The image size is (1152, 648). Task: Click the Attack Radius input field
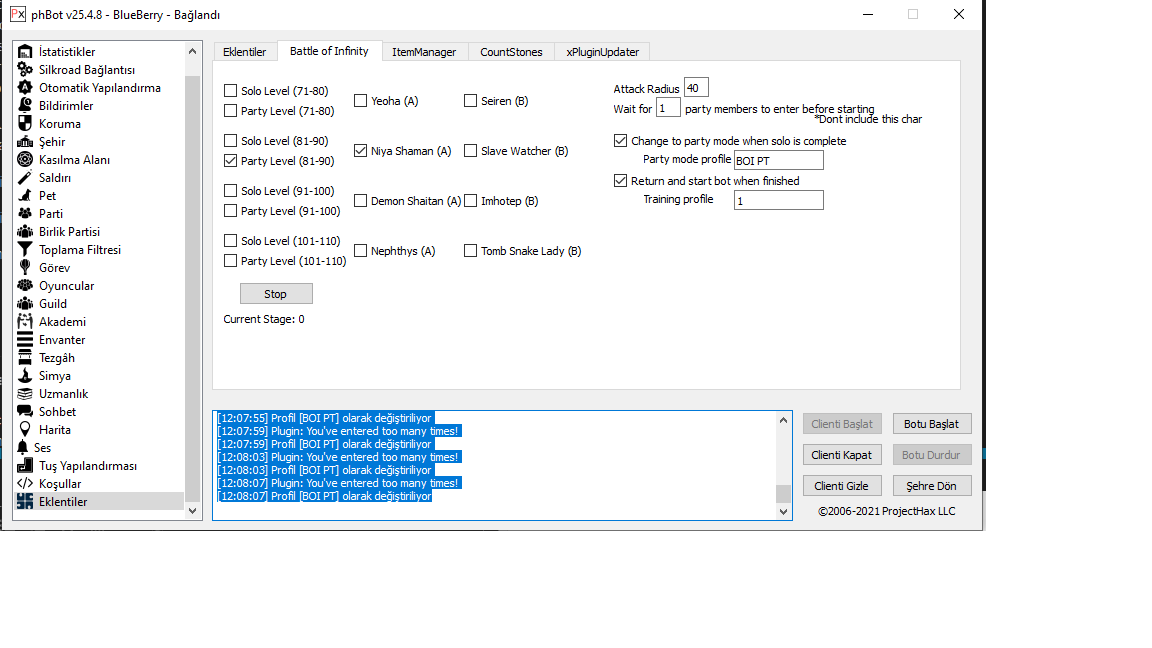tap(696, 88)
